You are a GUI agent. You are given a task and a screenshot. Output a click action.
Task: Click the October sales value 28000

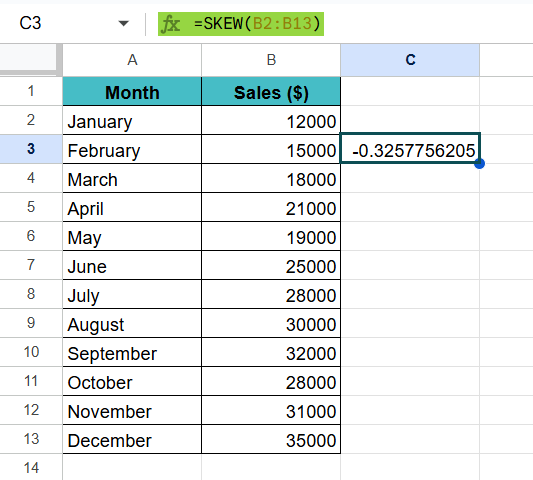click(x=271, y=381)
